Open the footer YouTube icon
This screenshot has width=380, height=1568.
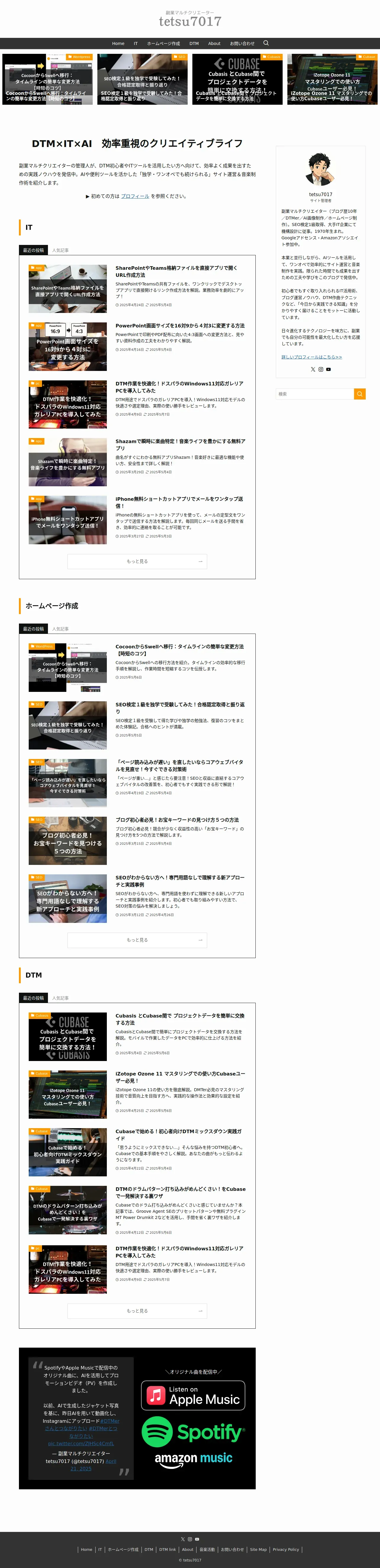point(197,1539)
